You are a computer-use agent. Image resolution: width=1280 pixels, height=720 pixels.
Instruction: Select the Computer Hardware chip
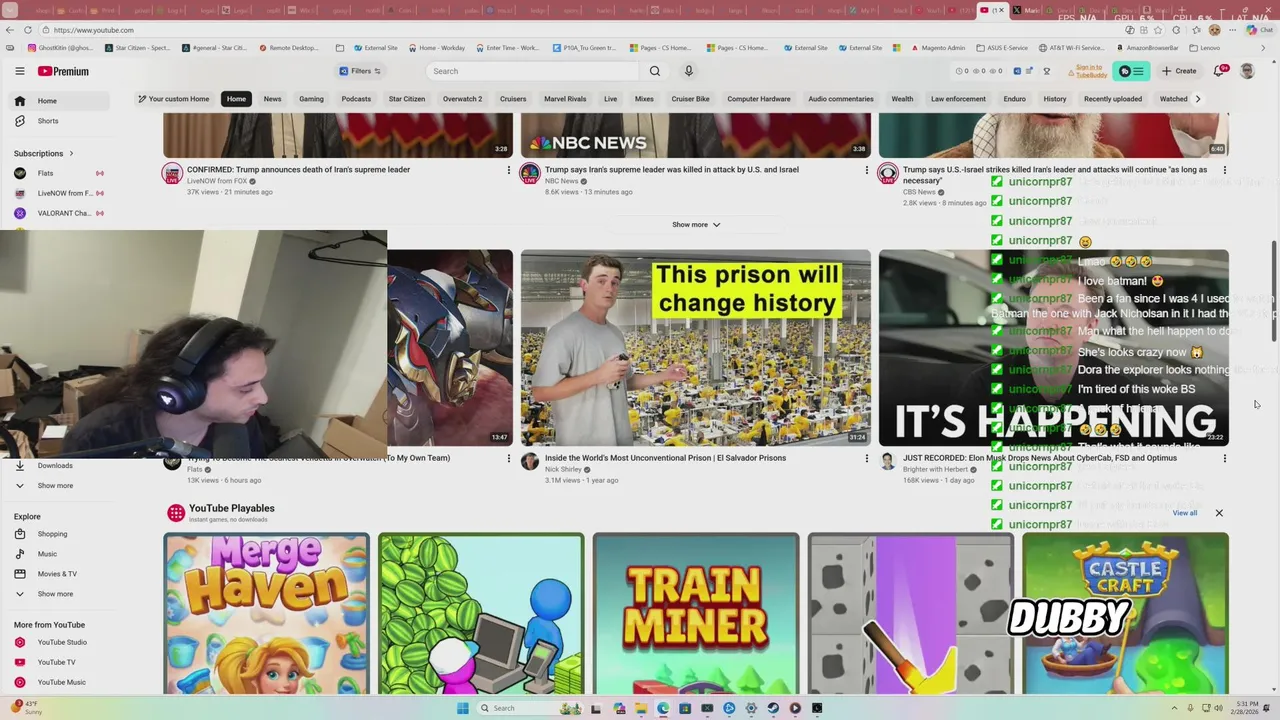tap(759, 99)
